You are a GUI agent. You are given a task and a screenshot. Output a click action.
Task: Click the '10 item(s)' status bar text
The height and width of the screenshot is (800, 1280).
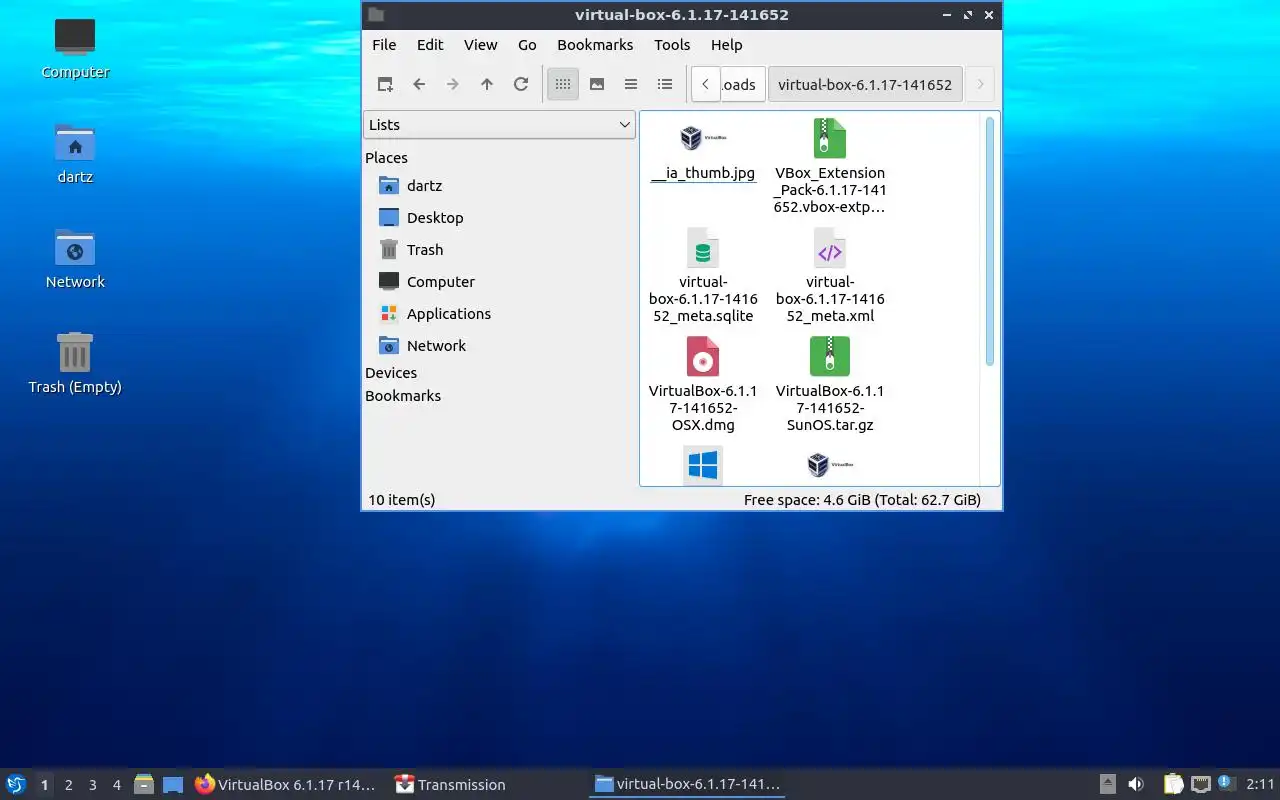coord(402,500)
